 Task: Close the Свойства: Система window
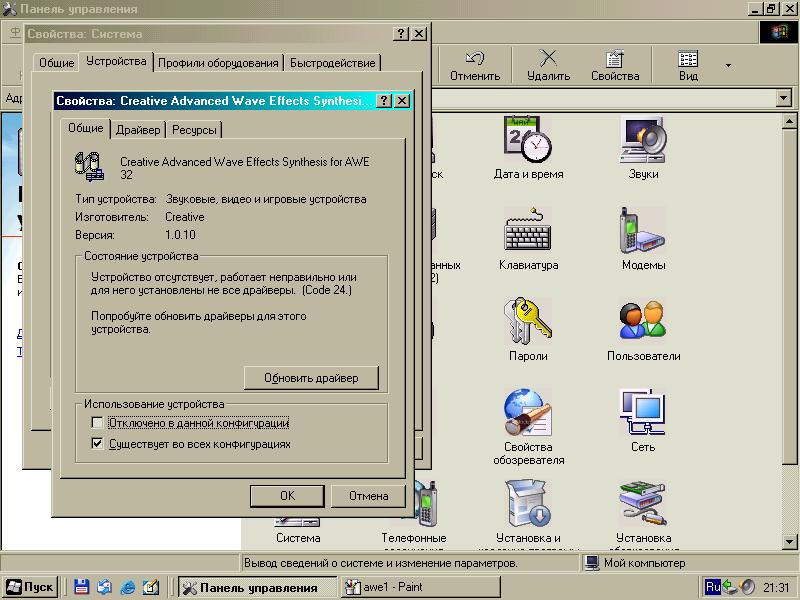[419, 34]
